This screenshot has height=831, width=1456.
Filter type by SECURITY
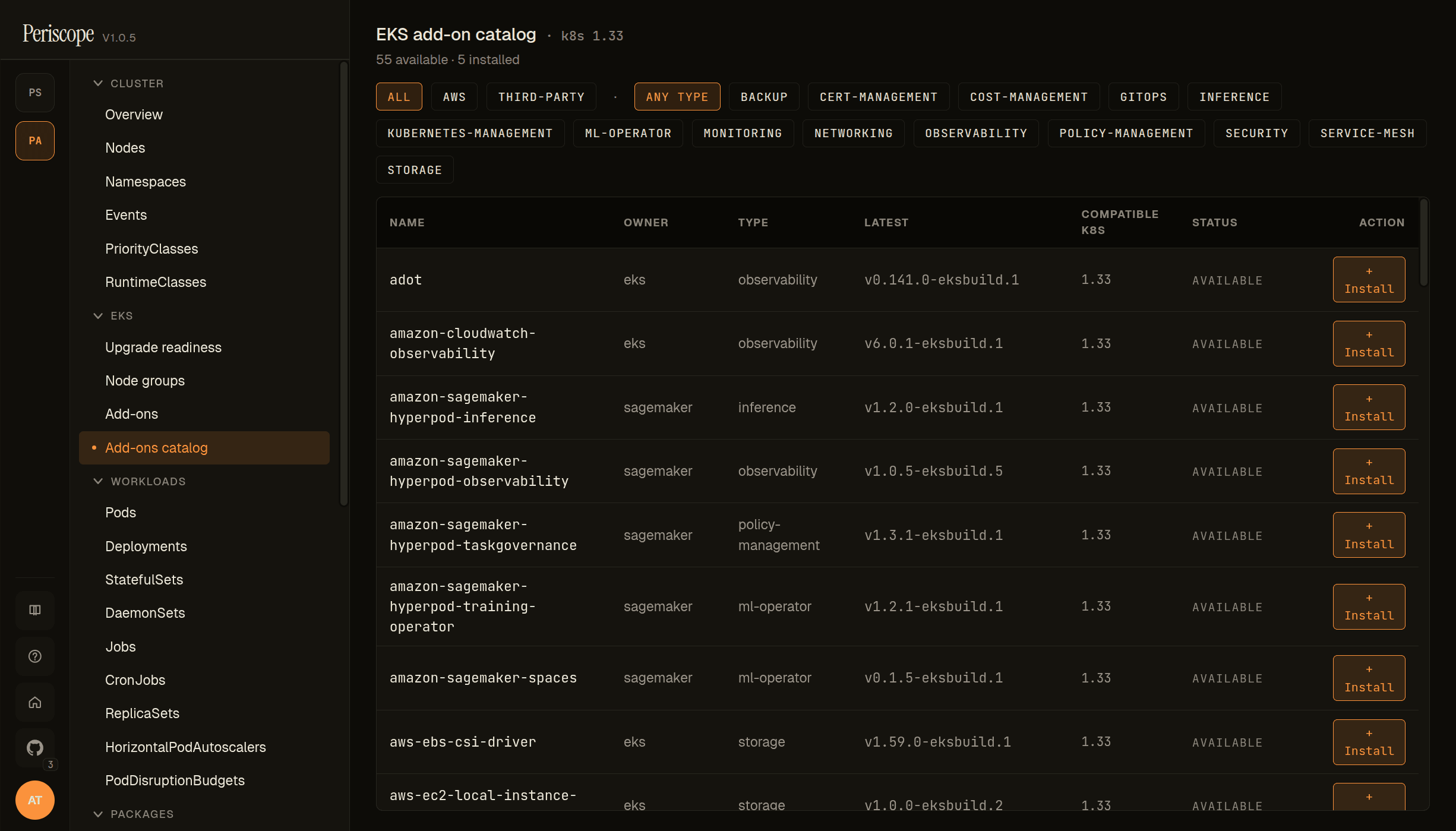1257,134
